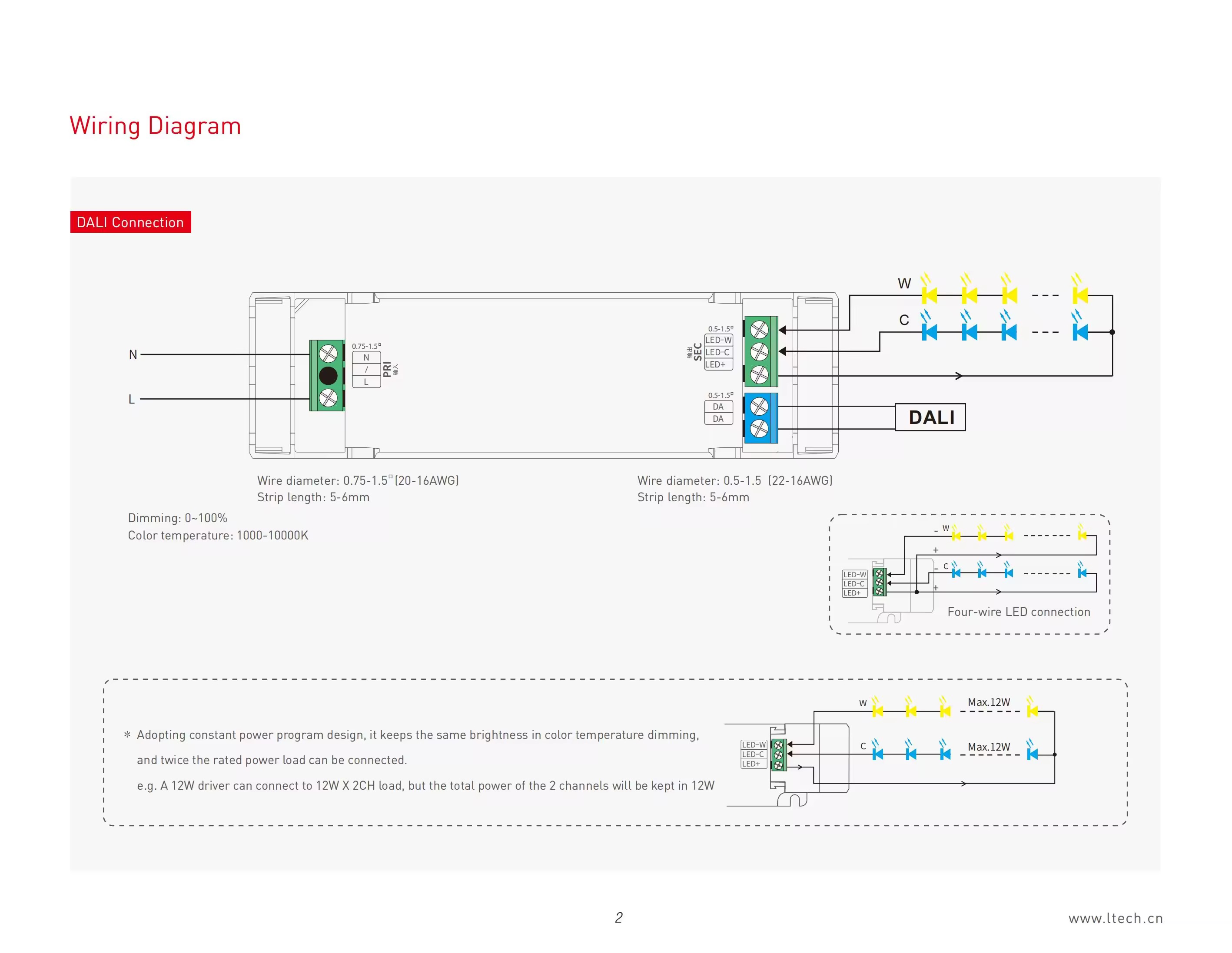The image size is (1232, 953).
Task: Click the LED+ label on main driver
Action: coord(715,364)
